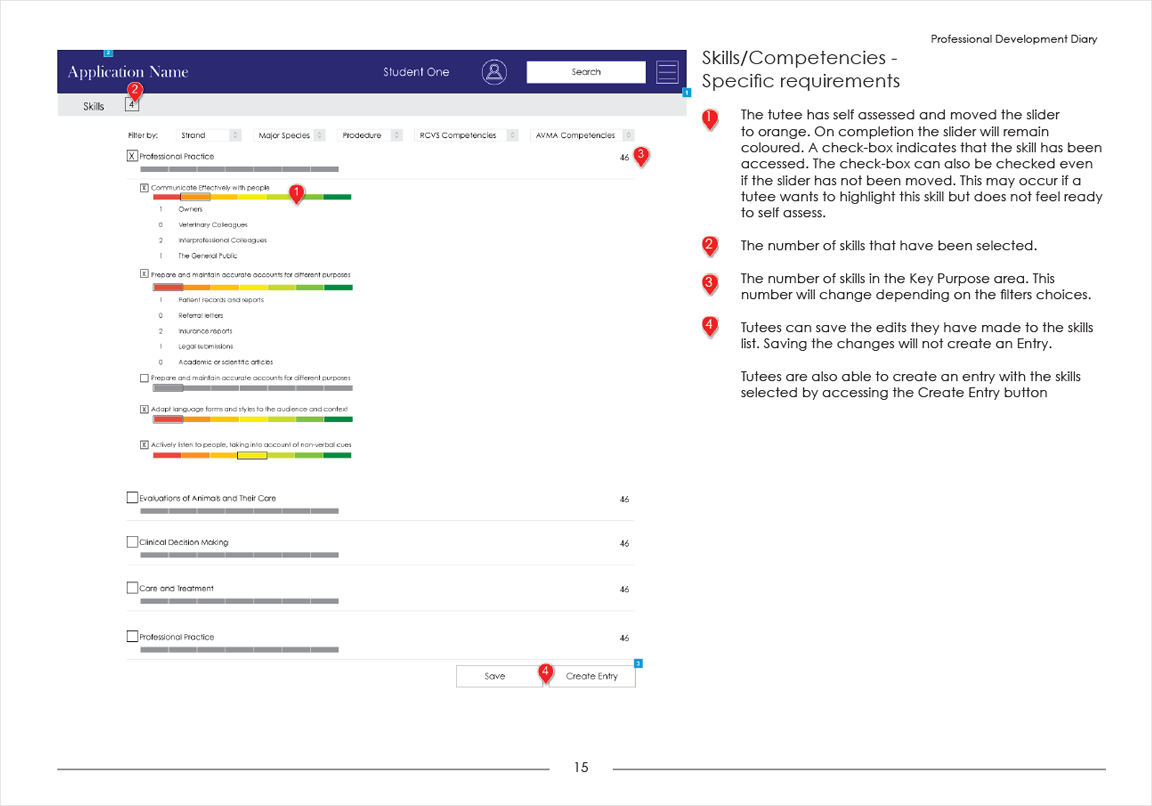This screenshot has width=1152, height=806.
Task: Uncheck Adapt language forms and styles checkbox
Action: tap(145, 409)
